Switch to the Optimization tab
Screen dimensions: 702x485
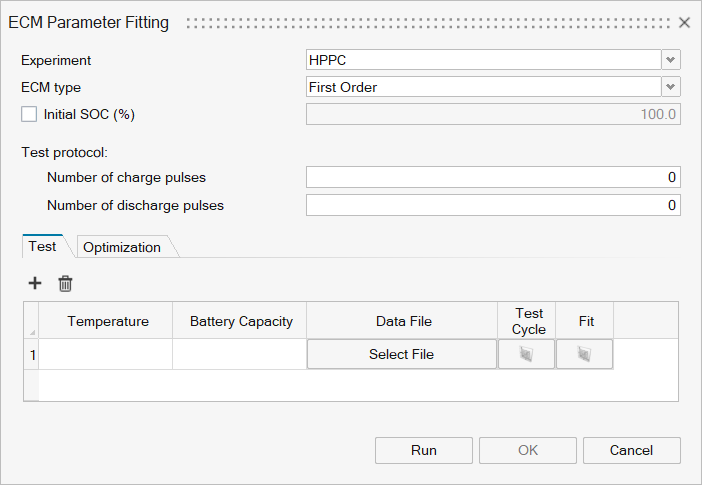click(122, 247)
